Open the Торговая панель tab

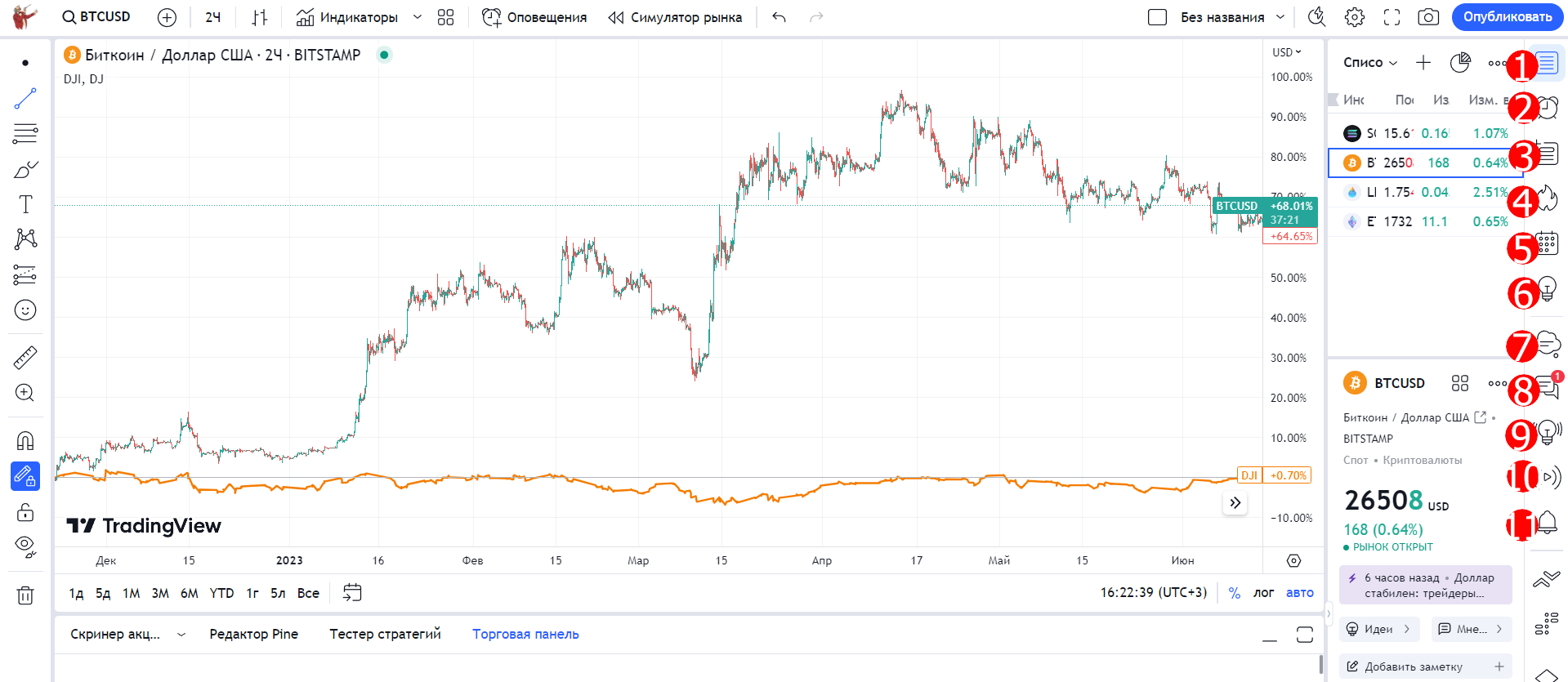coord(525,635)
